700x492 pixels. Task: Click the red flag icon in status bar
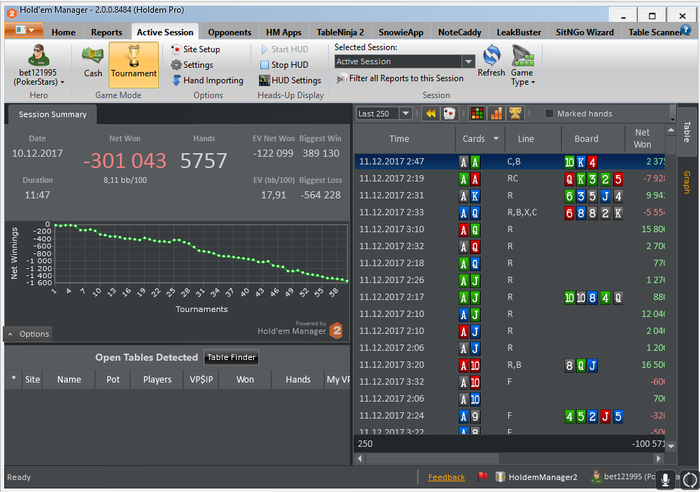click(482, 477)
